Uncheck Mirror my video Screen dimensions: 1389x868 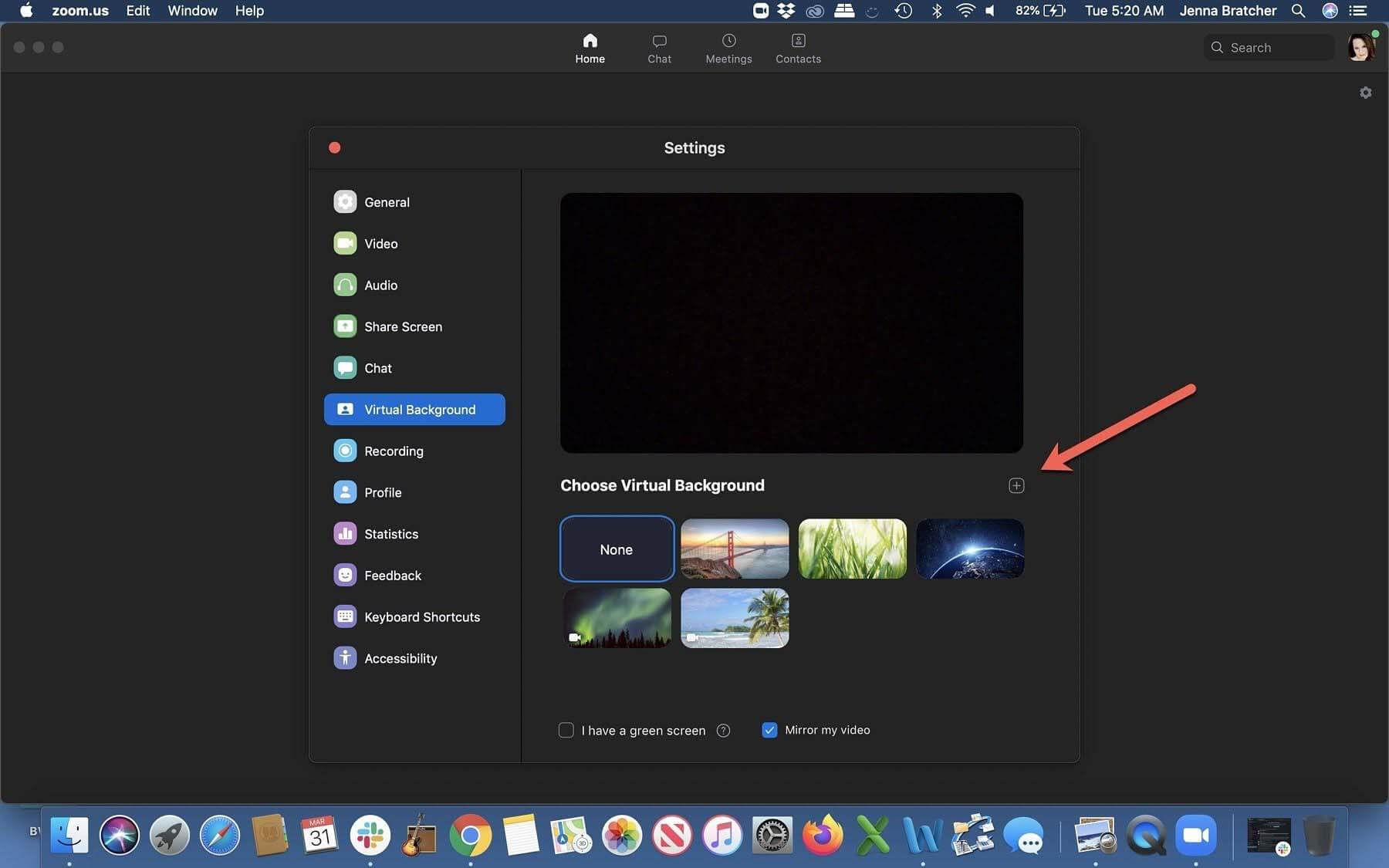click(769, 730)
